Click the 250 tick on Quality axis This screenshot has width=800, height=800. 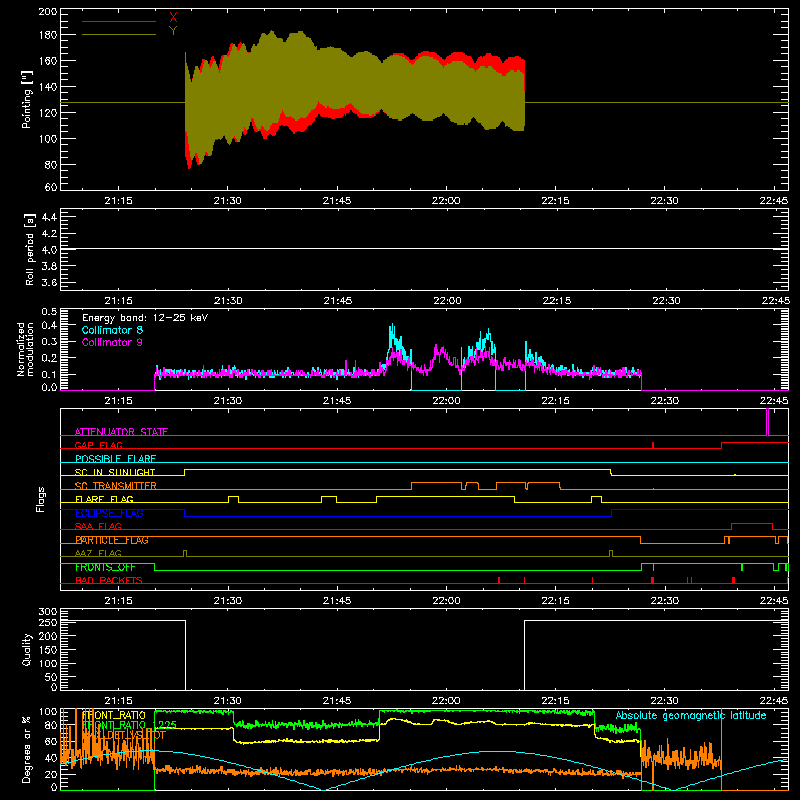coord(47,622)
